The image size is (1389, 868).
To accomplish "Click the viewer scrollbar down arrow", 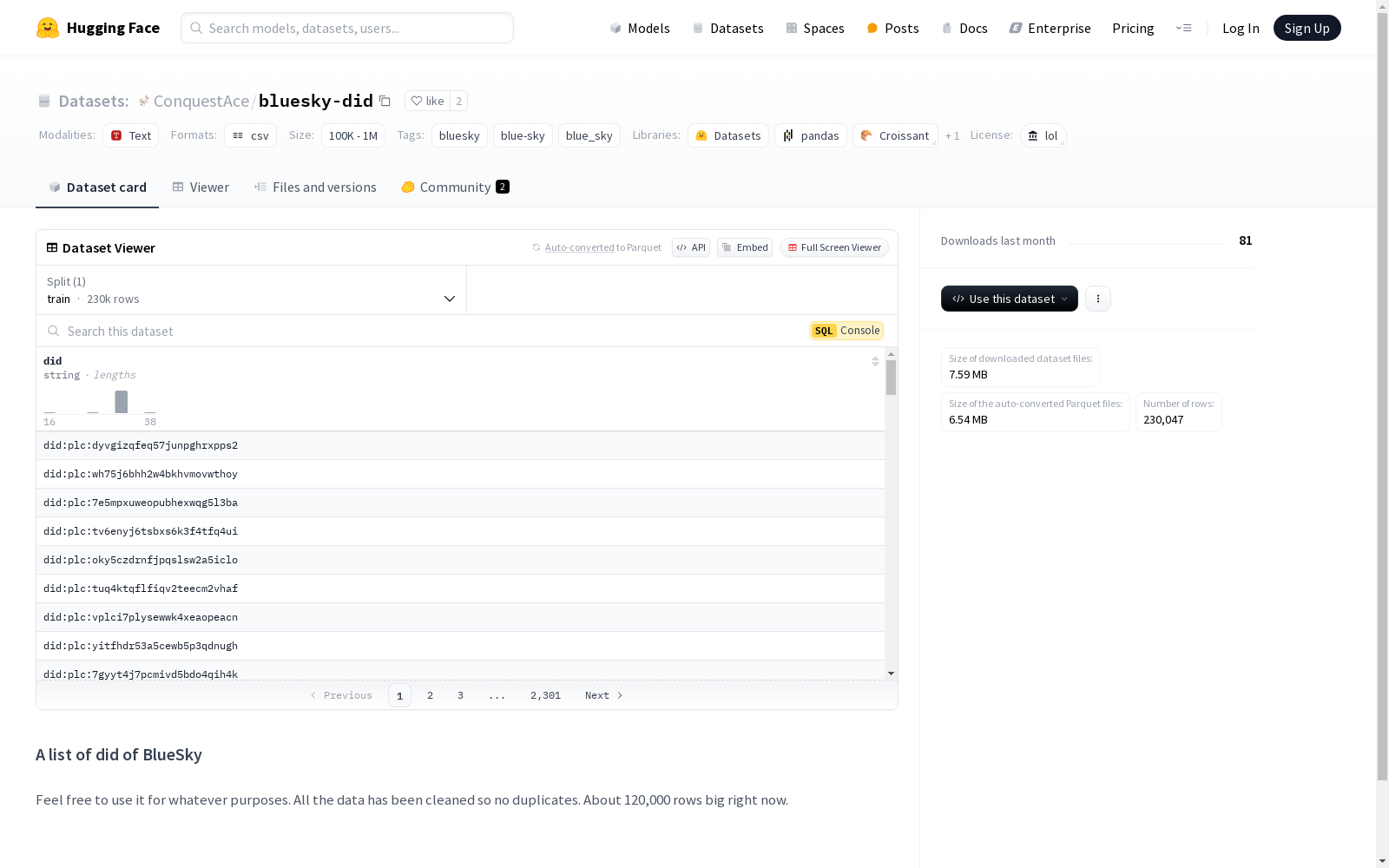I will [891, 674].
